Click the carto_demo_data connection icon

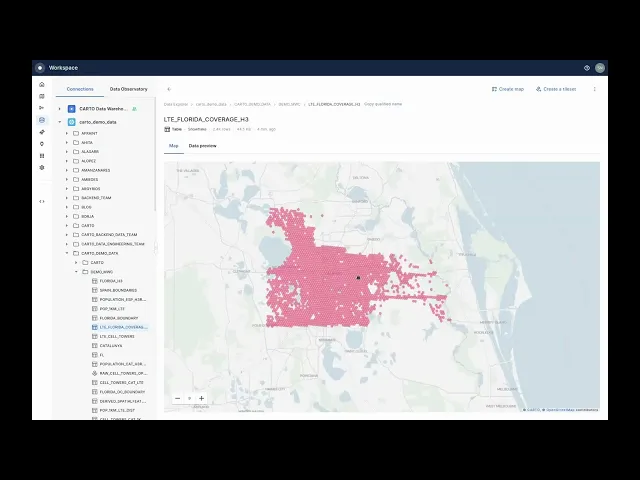(71, 122)
